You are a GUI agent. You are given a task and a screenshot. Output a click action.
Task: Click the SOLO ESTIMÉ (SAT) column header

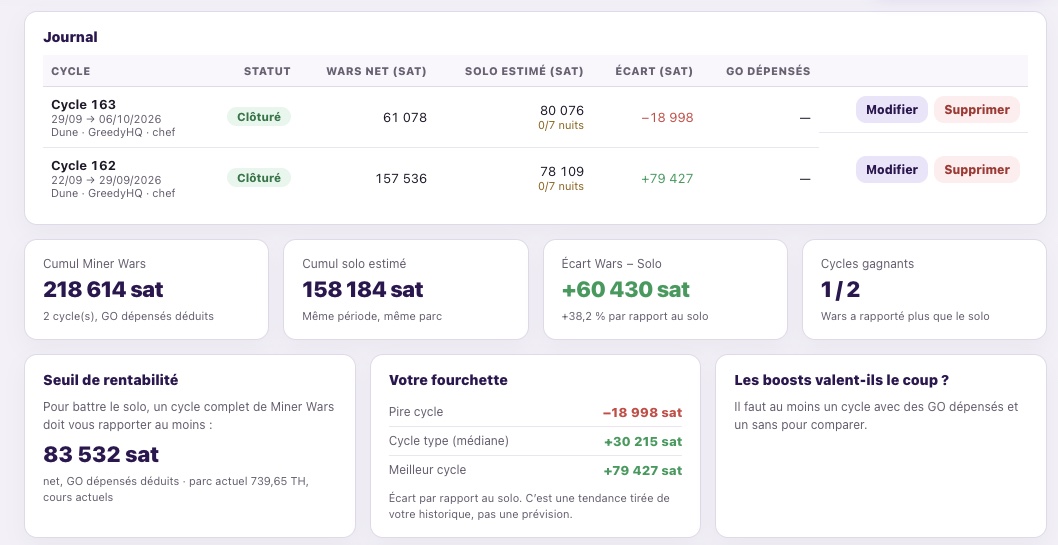pyautogui.click(x=524, y=71)
